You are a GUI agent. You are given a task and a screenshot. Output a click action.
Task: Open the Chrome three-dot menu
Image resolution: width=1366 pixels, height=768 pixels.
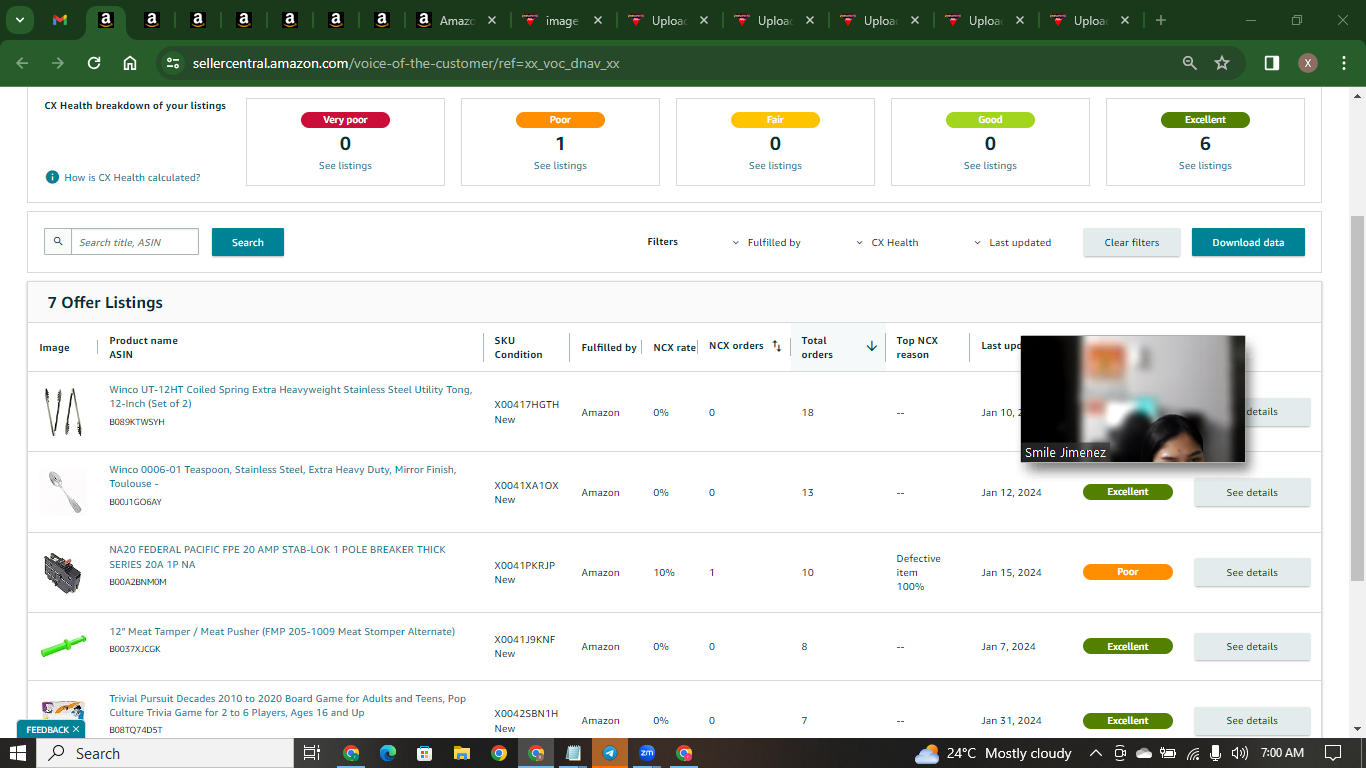(x=1343, y=63)
